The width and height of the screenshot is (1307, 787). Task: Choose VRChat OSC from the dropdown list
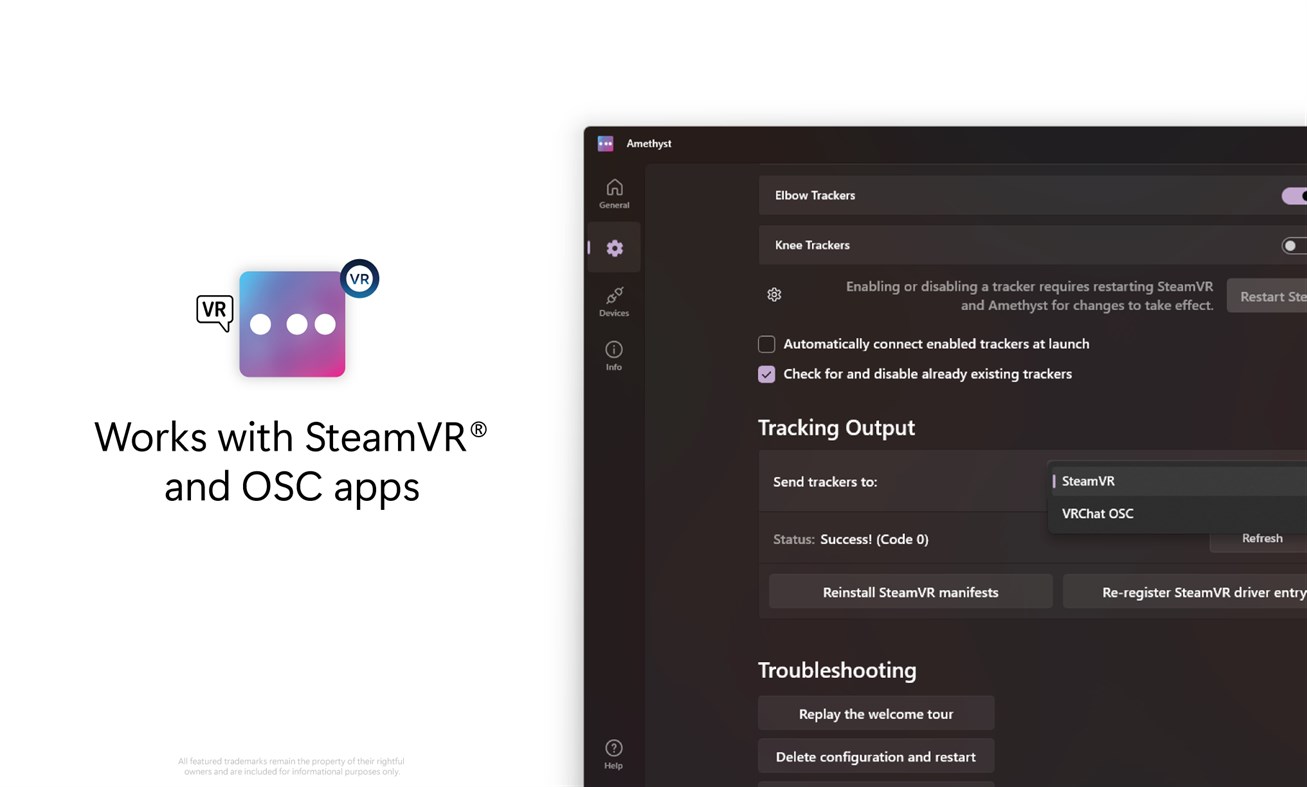tap(1178, 514)
